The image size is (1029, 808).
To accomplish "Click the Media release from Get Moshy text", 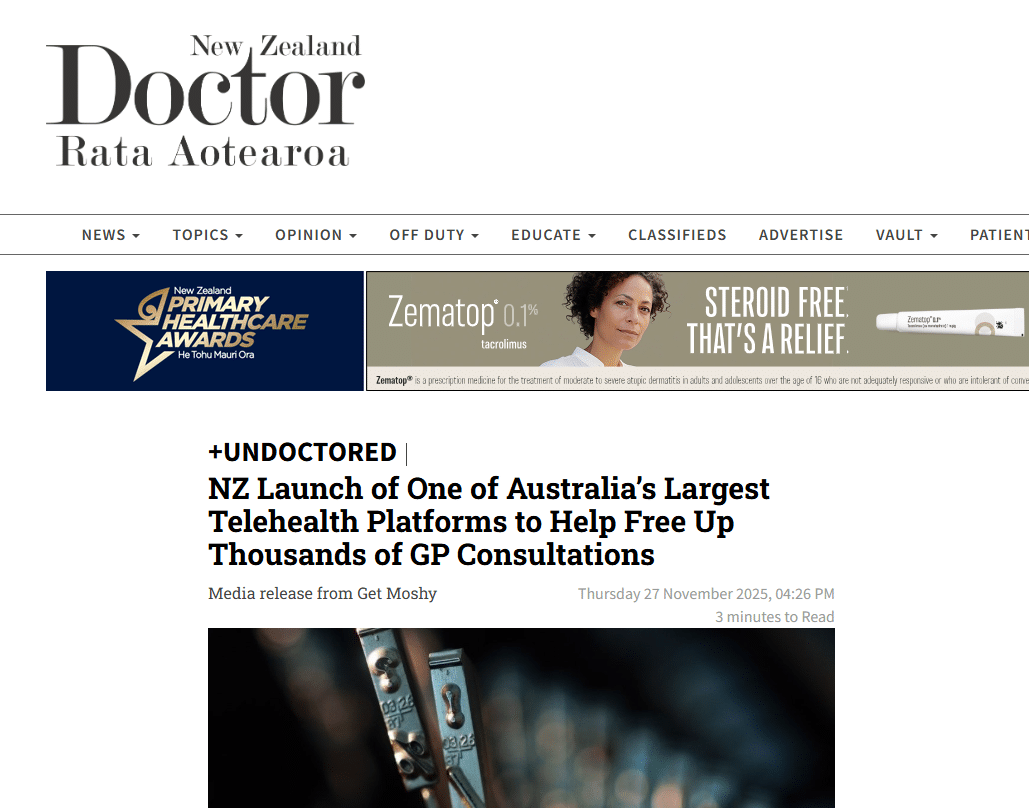I will coord(322,593).
